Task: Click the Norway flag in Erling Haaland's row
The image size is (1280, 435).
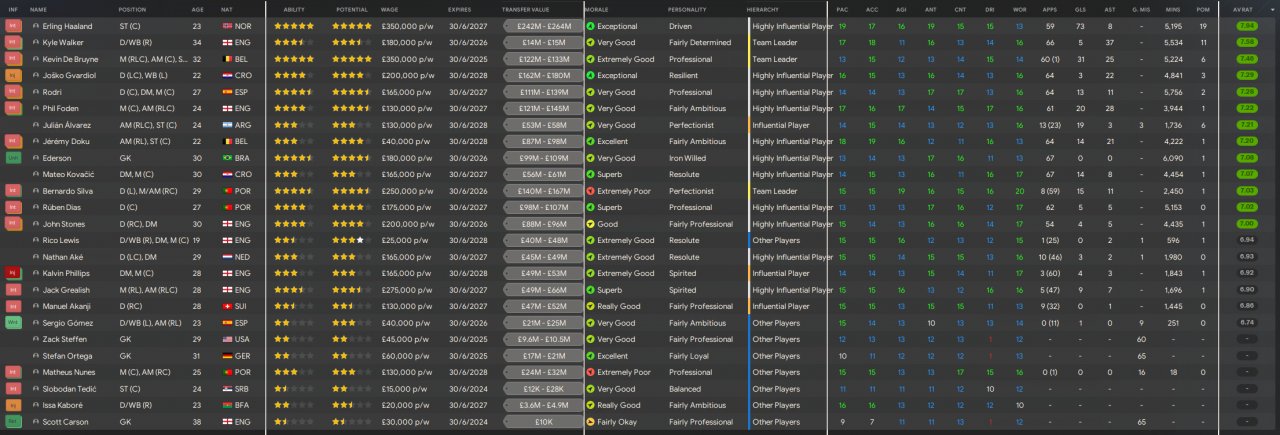Action: 227,26
